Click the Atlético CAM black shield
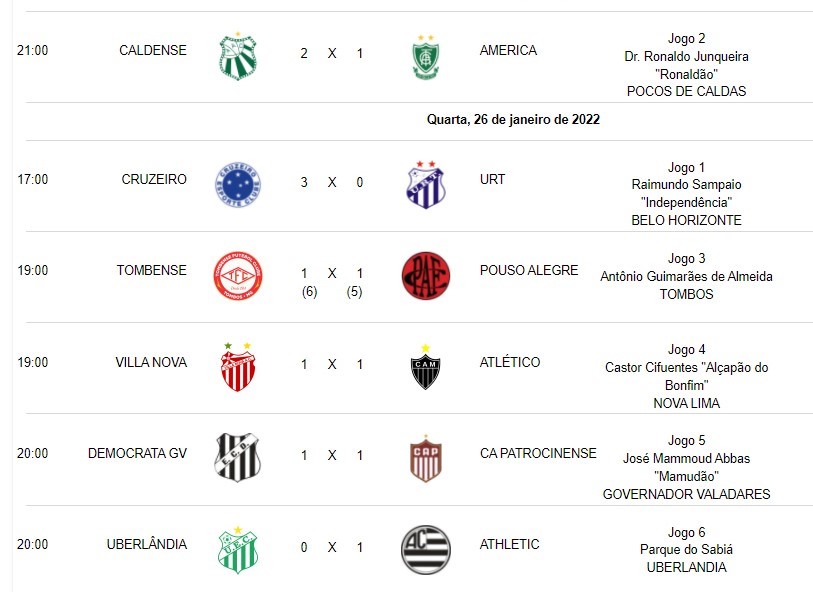The image size is (813, 603). (x=426, y=367)
